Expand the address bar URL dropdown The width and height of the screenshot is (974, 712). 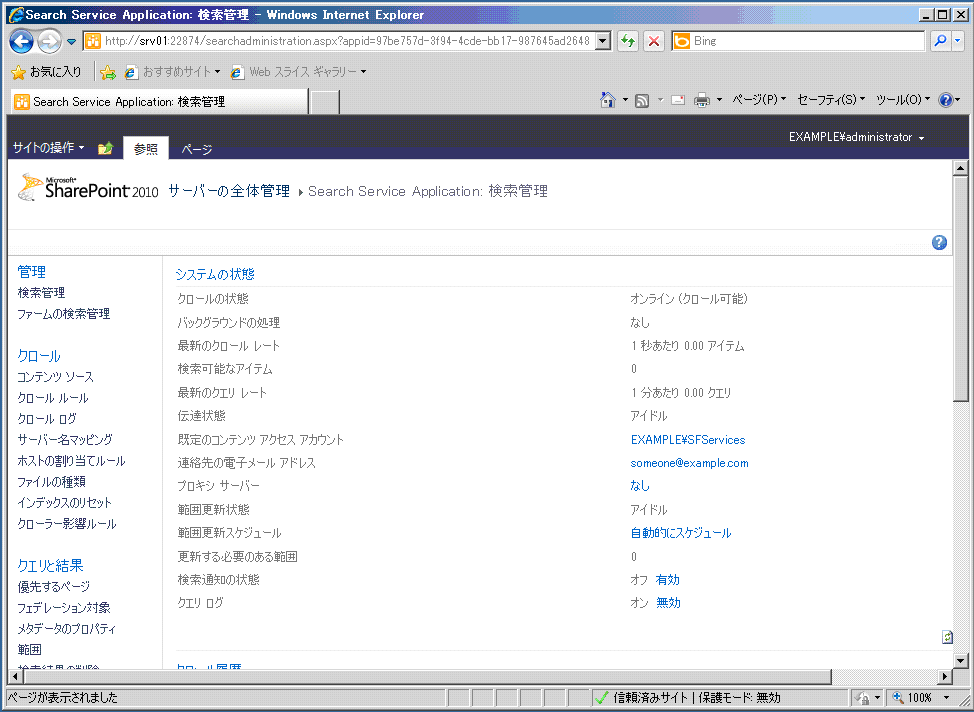(x=603, y=41)
